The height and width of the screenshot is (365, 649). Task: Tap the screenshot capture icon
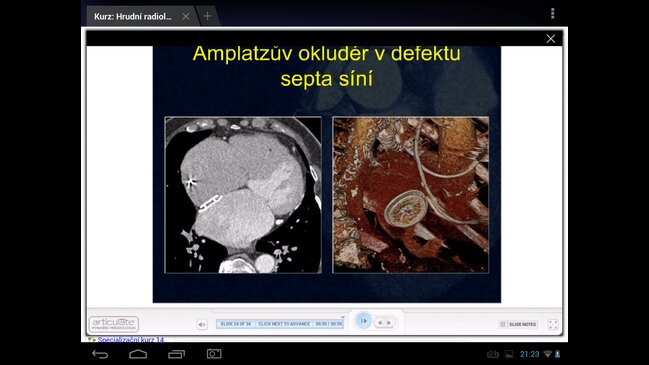tap(214, 354)
